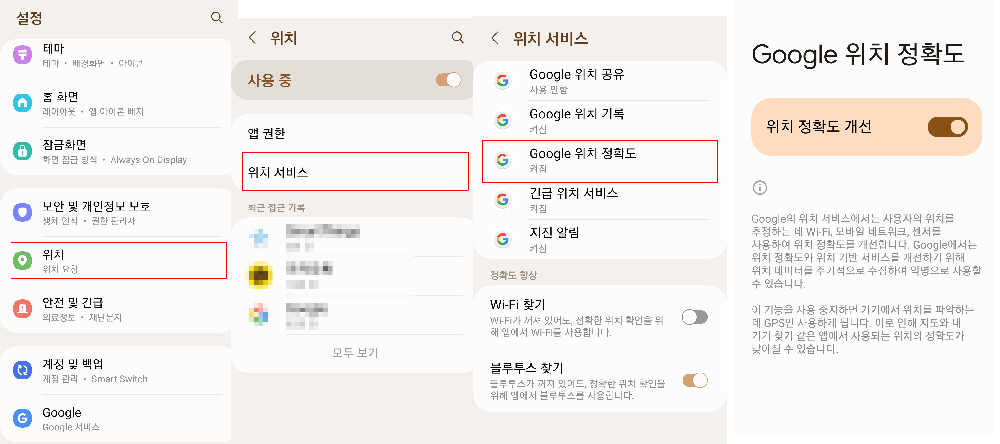Open Google 위치 기록
The image size is (1000, 444).
coord(599,121)
